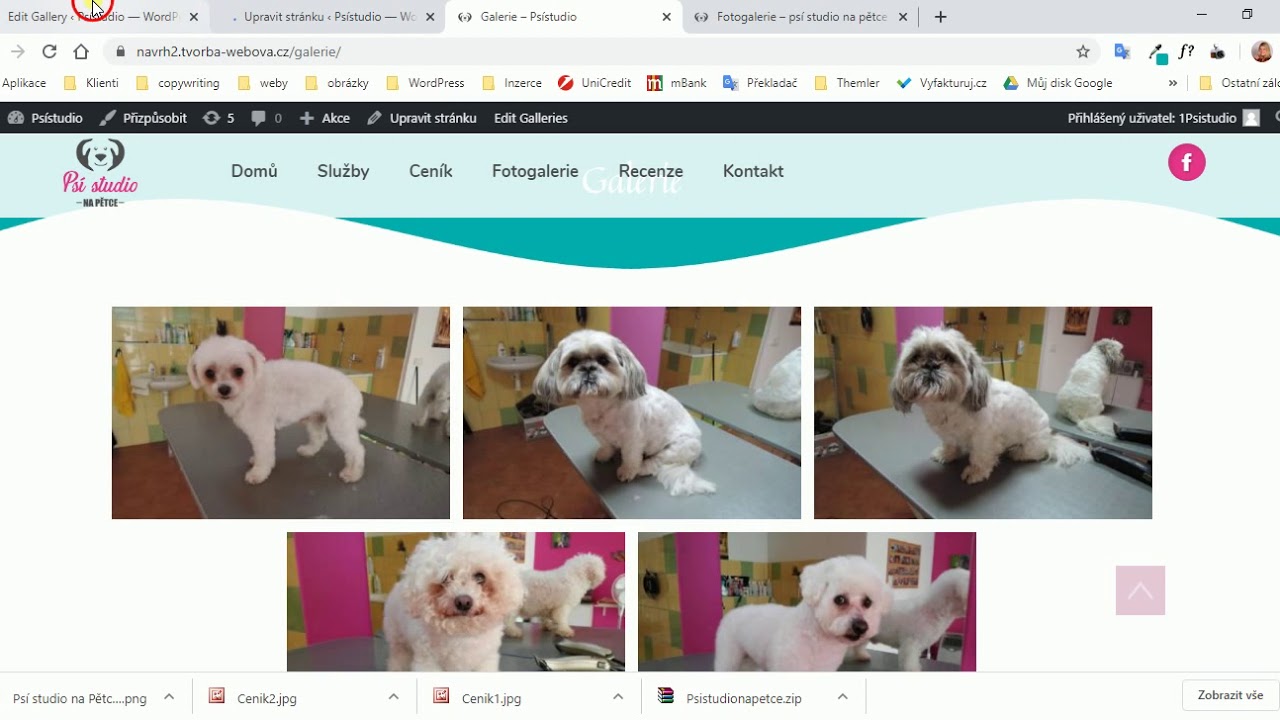Navigate to Kontakt page
The image size is (1280, 720).
753,171
